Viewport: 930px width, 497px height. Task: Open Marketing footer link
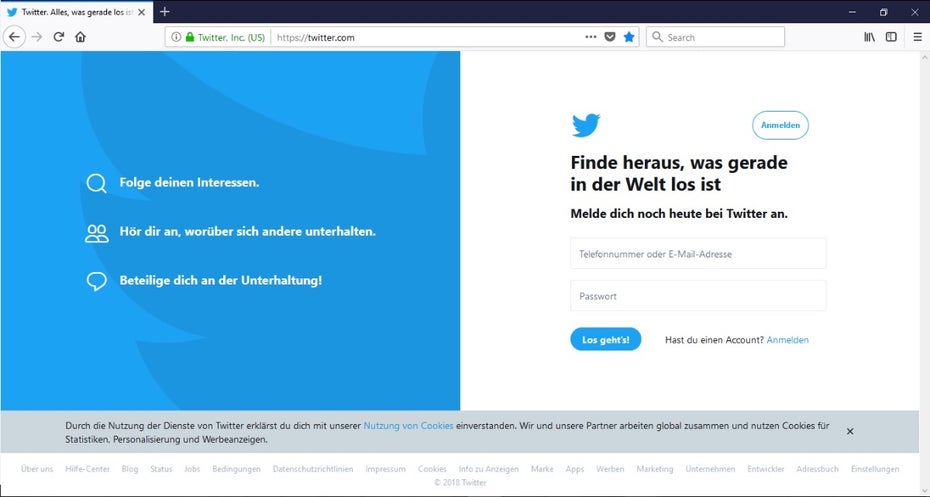[x=655, y=469]
